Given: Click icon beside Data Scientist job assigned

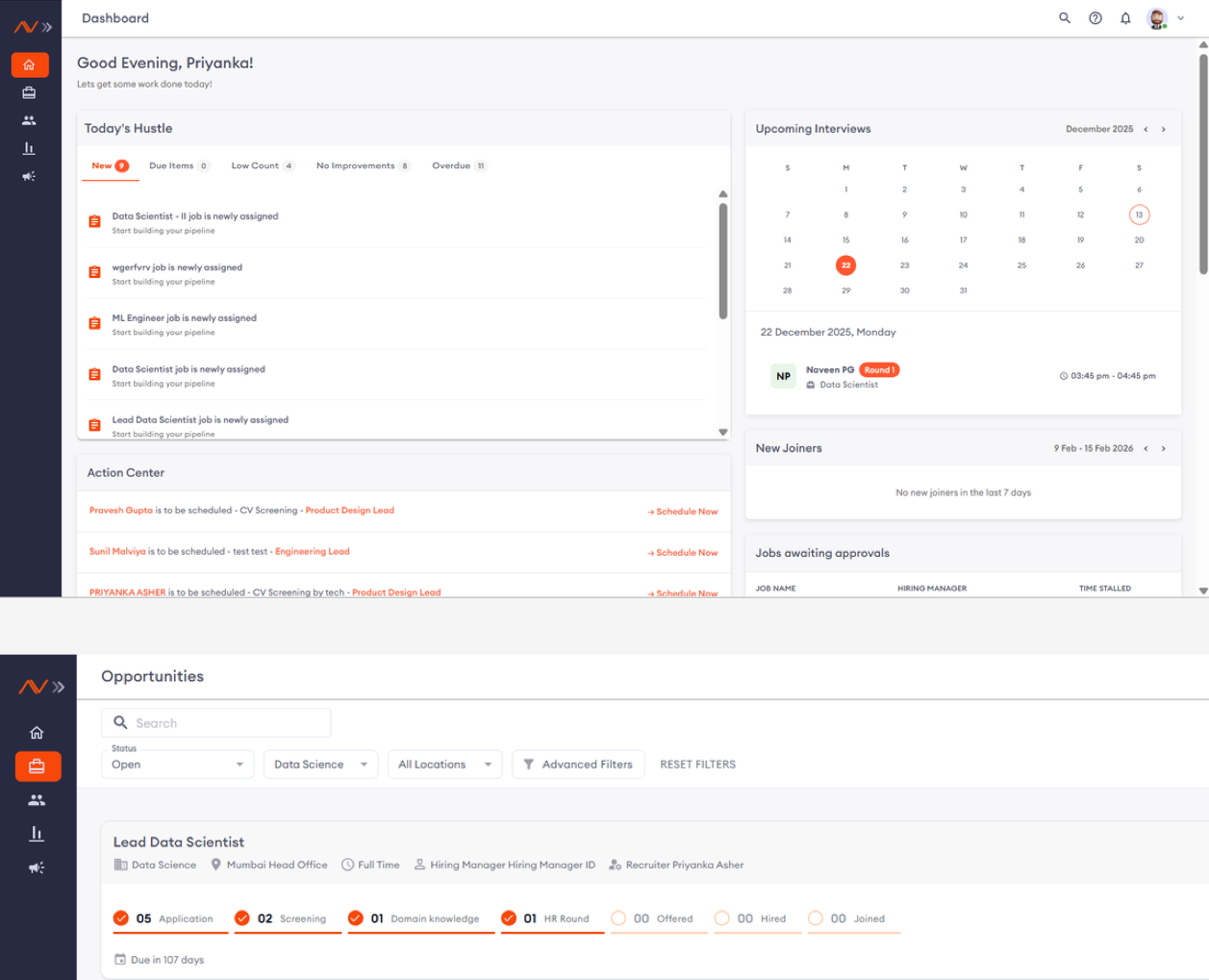Looking at the screenshot, I should pos(94,374).
